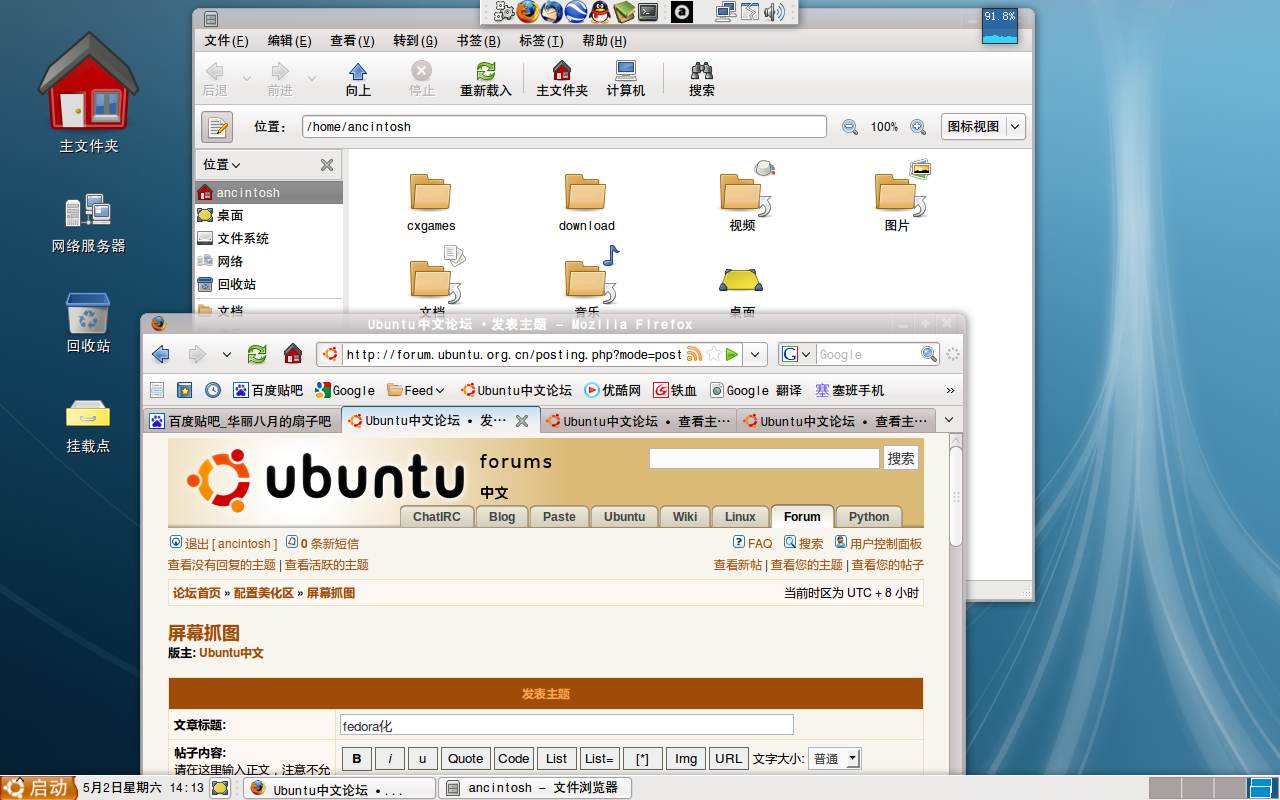Open the 启动 start menu
This screenshot has height=800, width=1280.
coord(38,788)
